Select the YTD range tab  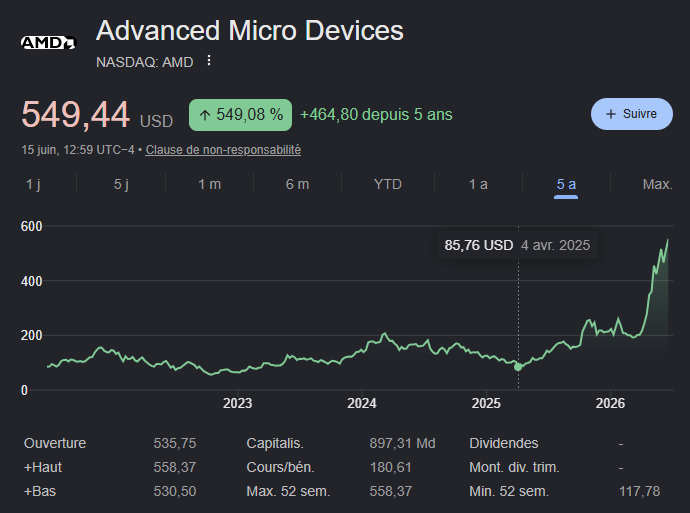tap(388, 184)
